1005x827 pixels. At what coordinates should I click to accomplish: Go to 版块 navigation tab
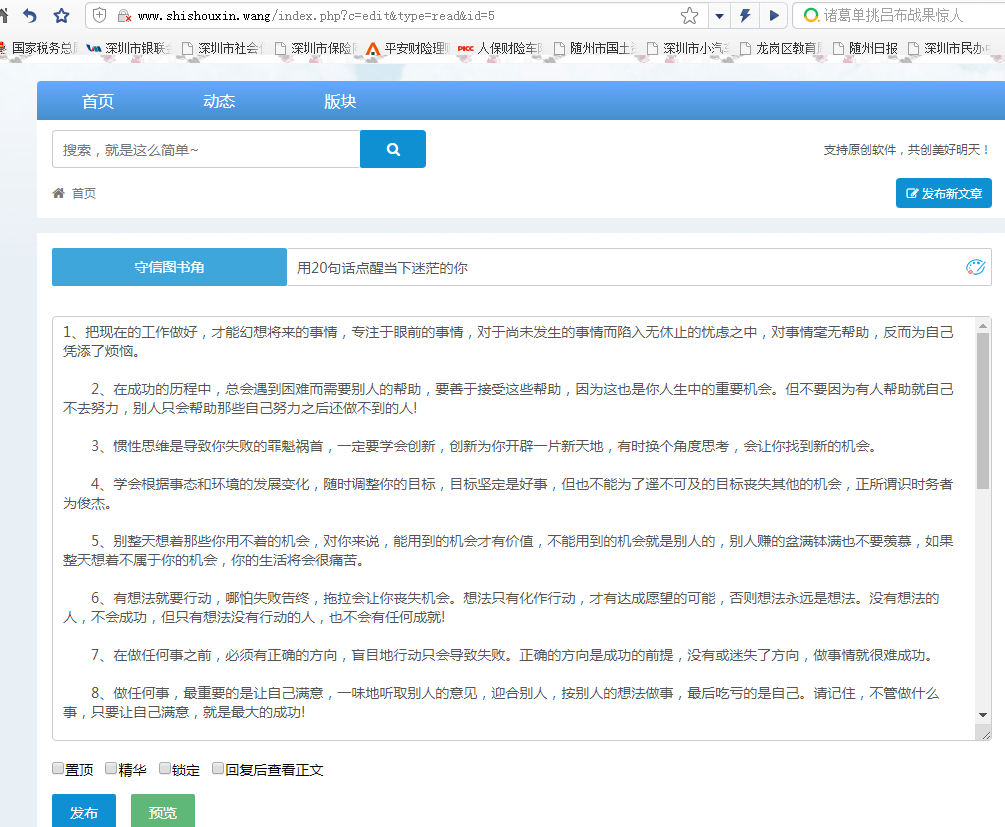(340, 101)
